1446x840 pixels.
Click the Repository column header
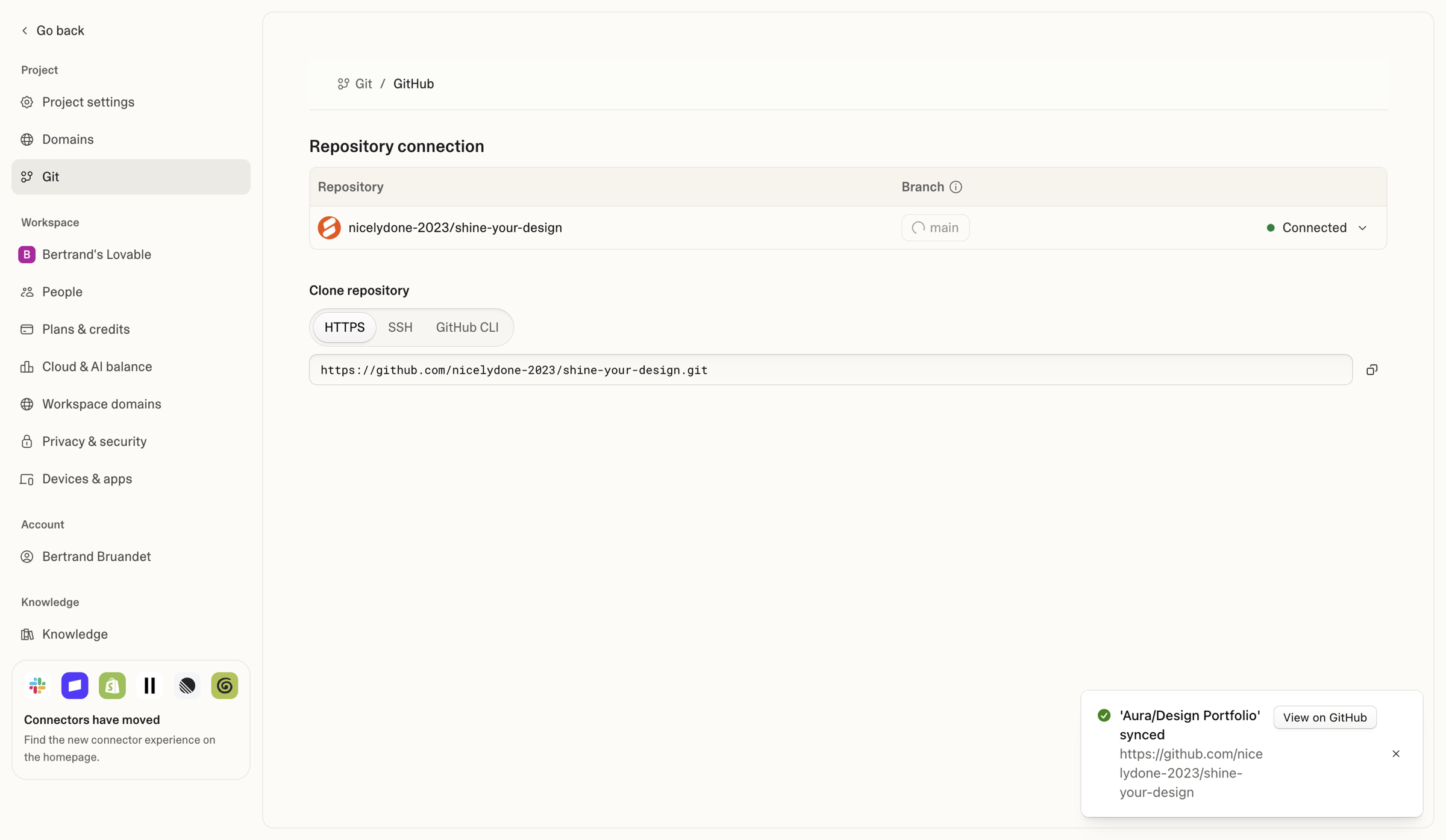coord(351,187)
